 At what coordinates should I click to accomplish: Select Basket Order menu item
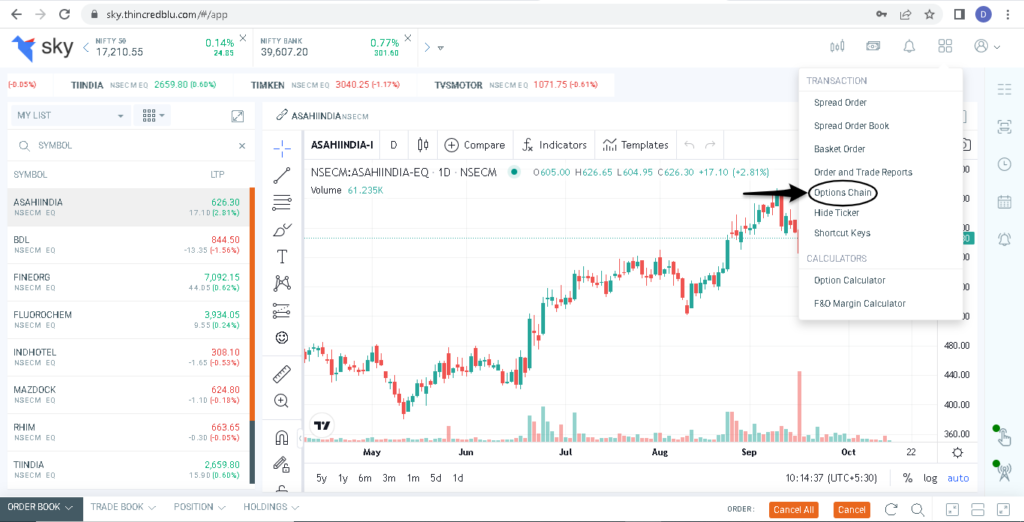(839, 149)
